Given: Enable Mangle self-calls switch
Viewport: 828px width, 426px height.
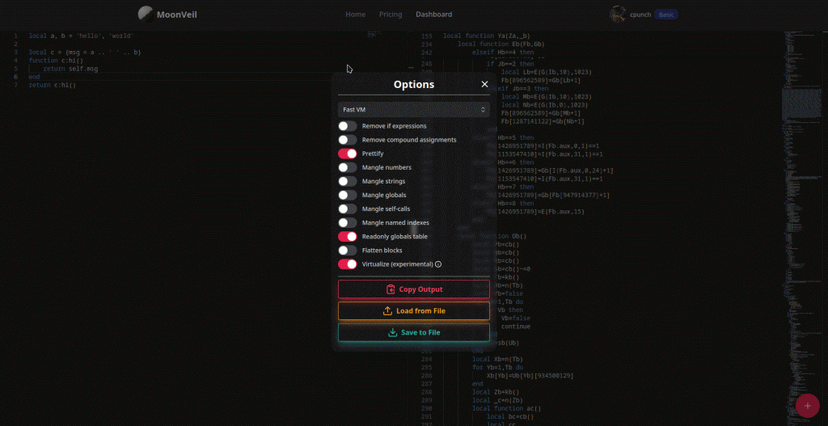Looking at the screenshot, I should [347, 209].
